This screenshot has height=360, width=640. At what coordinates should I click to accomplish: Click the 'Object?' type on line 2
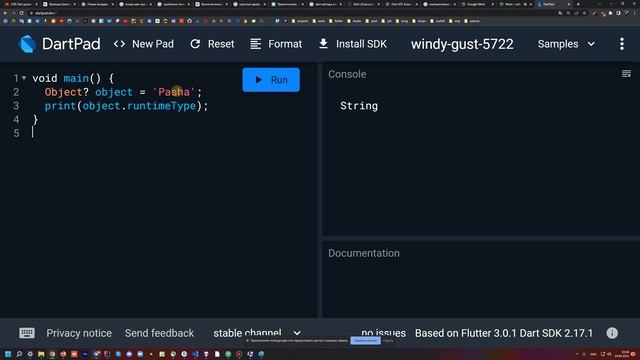67,92
